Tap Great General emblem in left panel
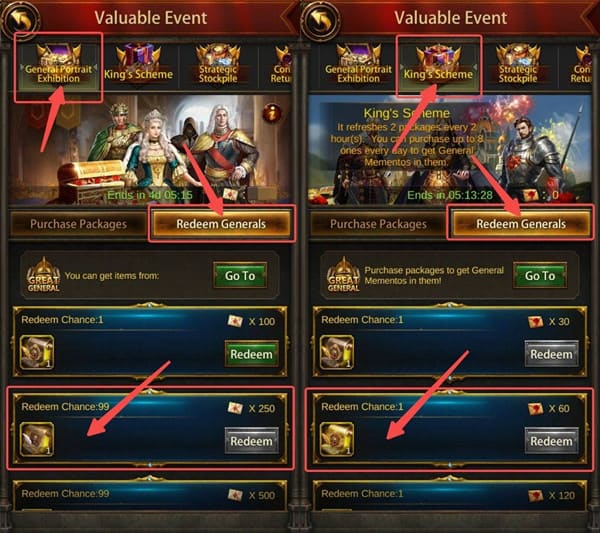This screenshot has height=533, width=600. point(43,275)
